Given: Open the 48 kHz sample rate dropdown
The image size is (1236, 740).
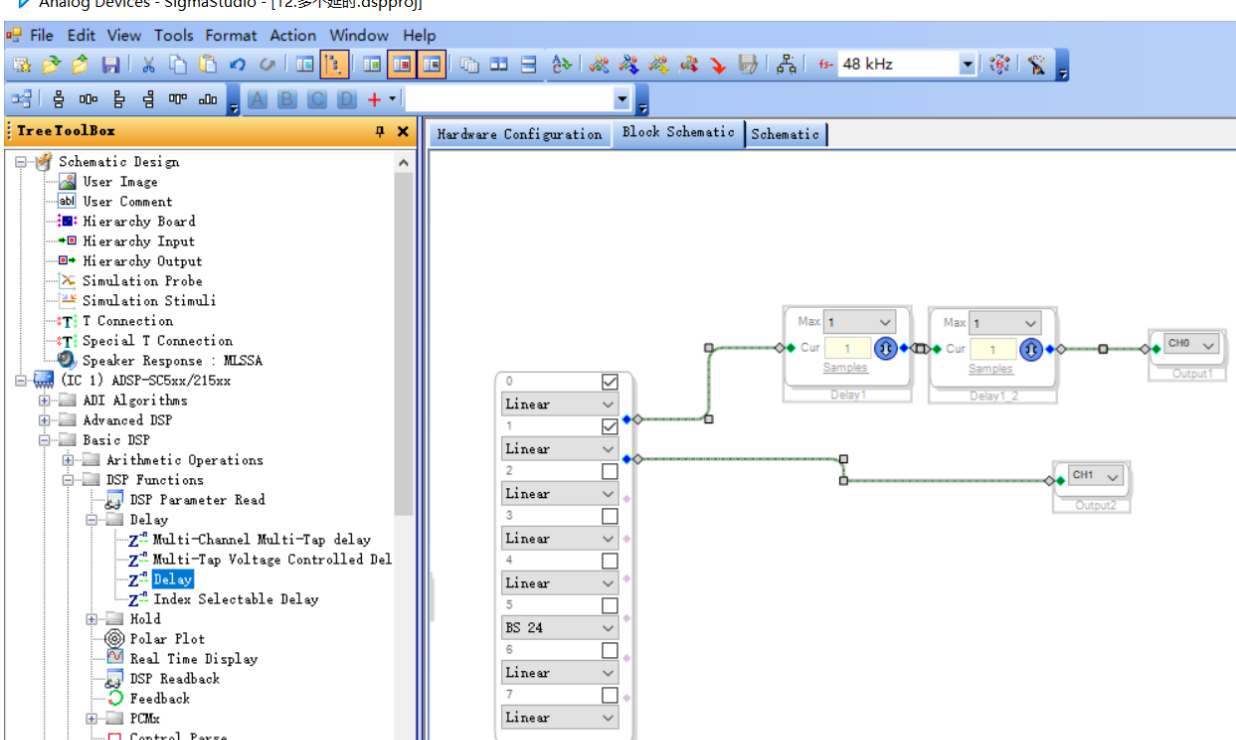Looking at the screenshot, I should click(967, 65).
